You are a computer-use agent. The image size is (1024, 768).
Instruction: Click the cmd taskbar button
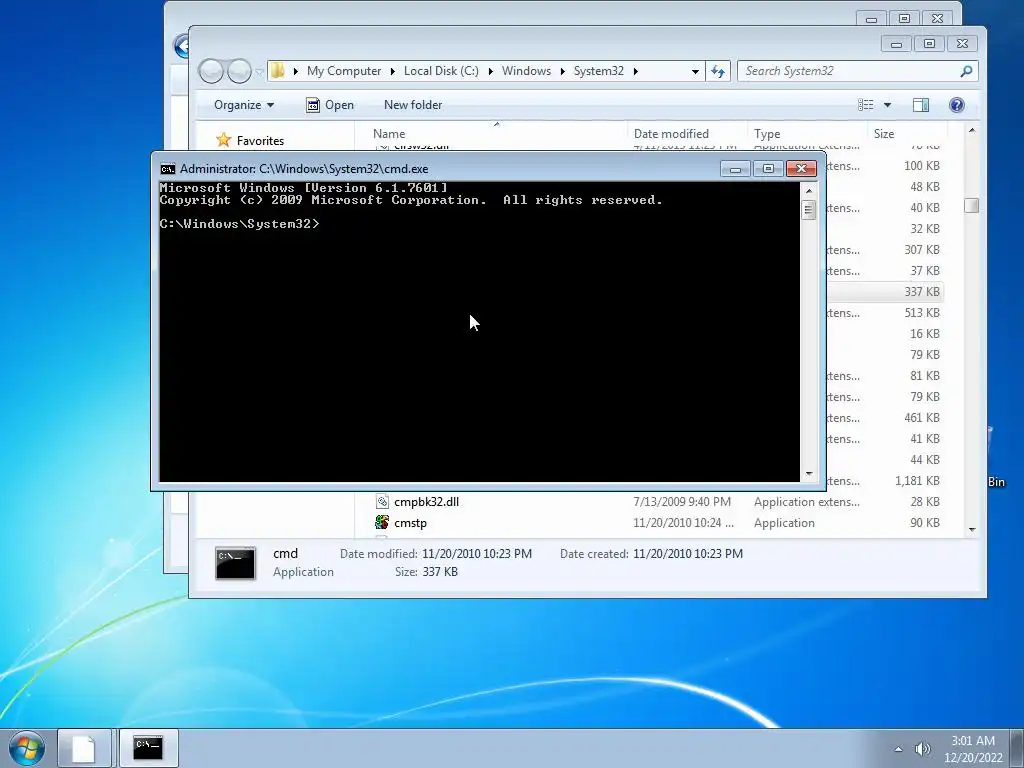148,748
